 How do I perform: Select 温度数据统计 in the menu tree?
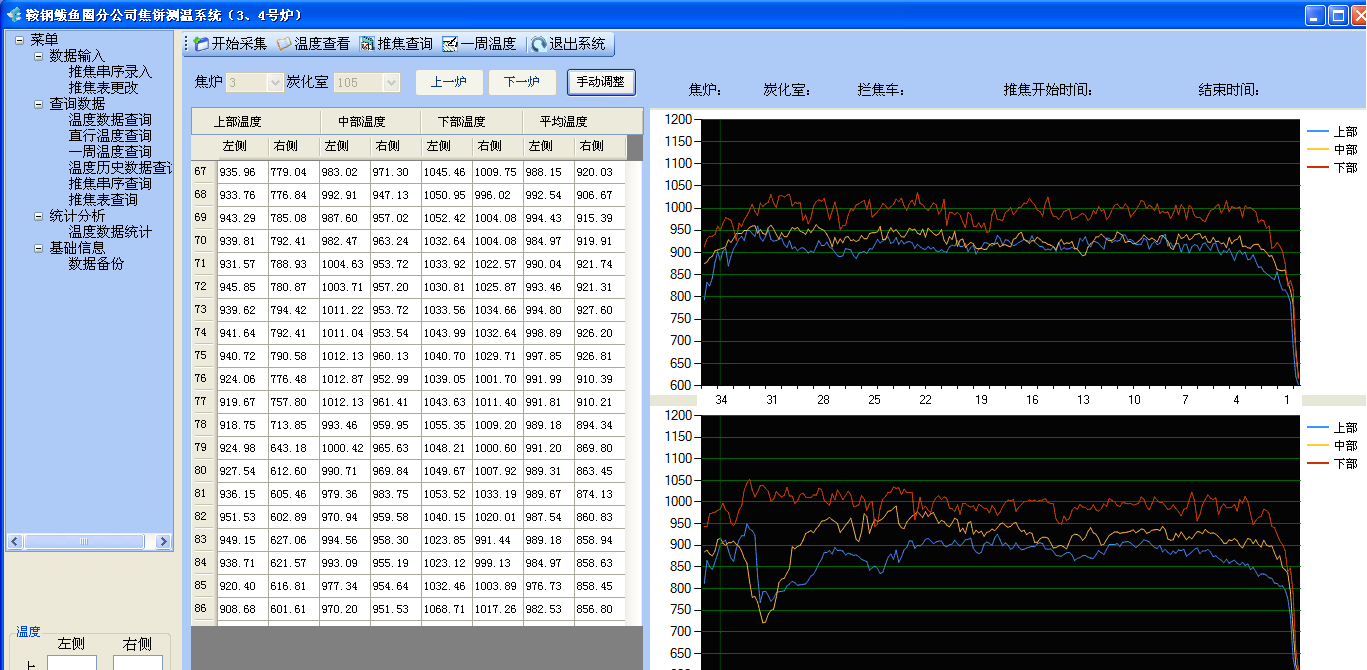coord(110,232)
